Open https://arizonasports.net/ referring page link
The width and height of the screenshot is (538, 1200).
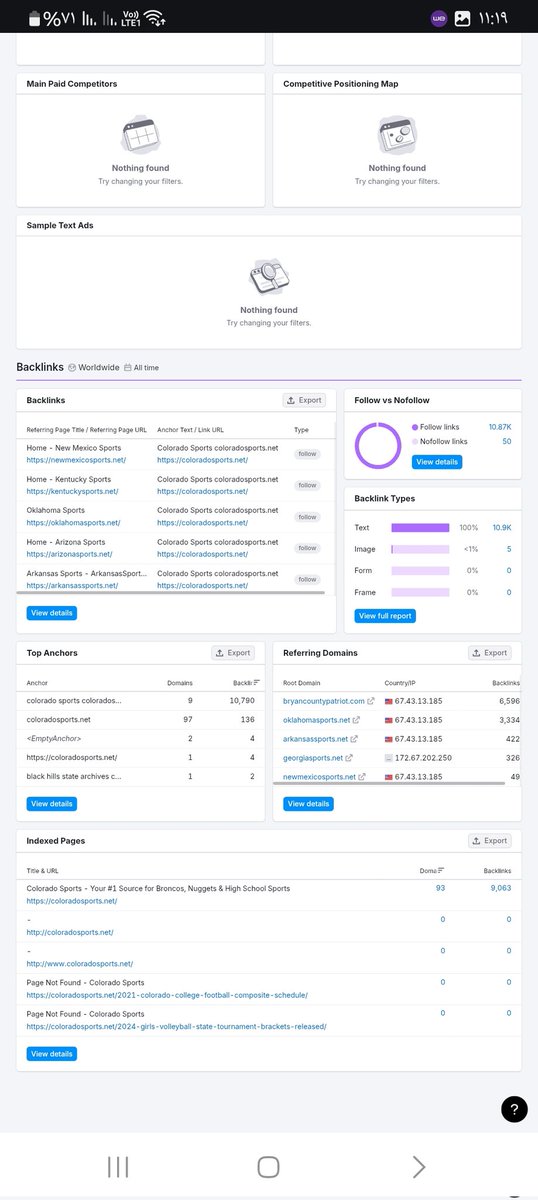69,554
